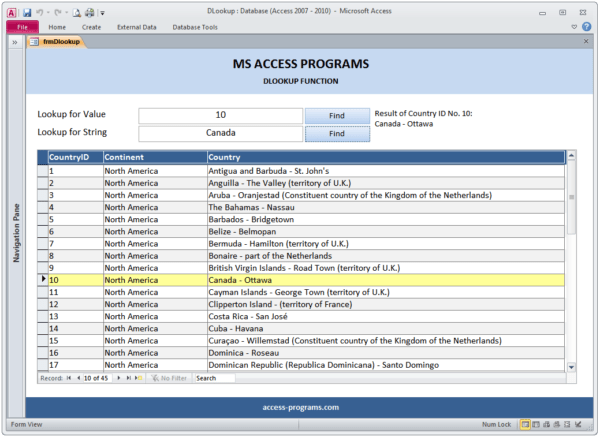Click the record selector for row 1
Screen dimensions: 600x437
(43, 171)
